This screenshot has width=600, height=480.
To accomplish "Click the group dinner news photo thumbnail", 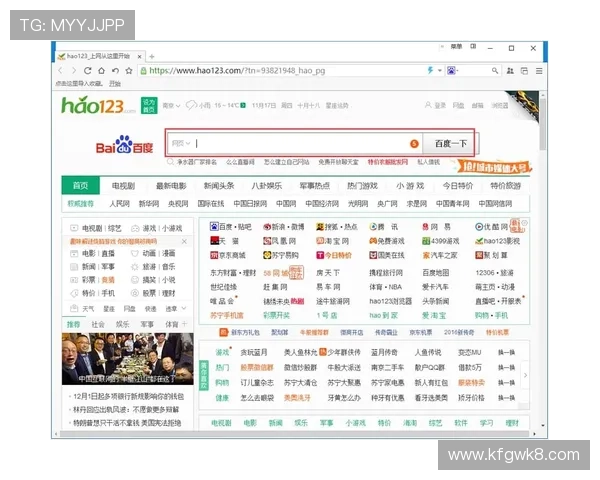I will coord(127,359).
